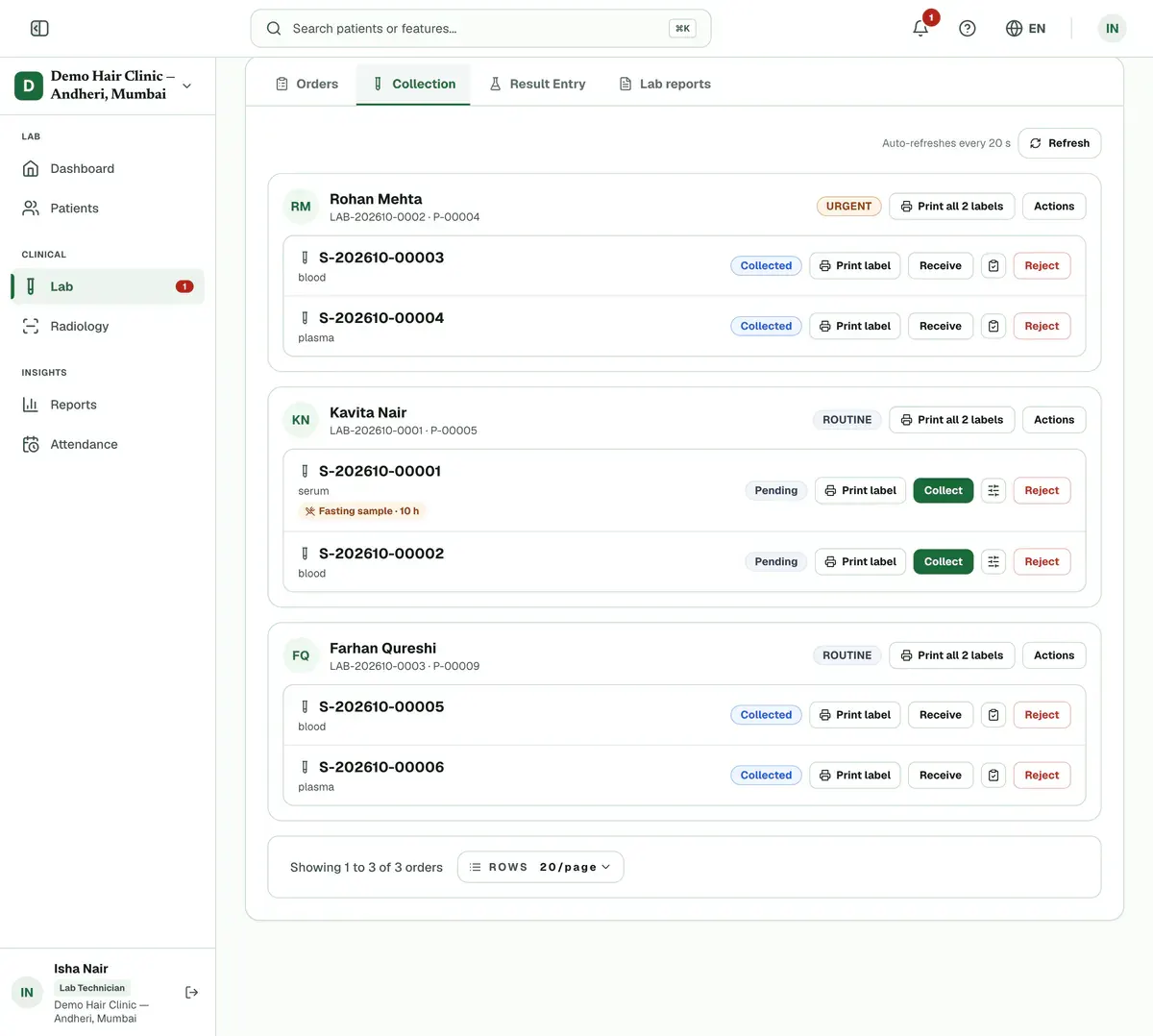This screenshot has height=1036, width=1153.
Task: Click "Showing 1 to 3 of 3 orders"
Action: (x=366, y=868)
